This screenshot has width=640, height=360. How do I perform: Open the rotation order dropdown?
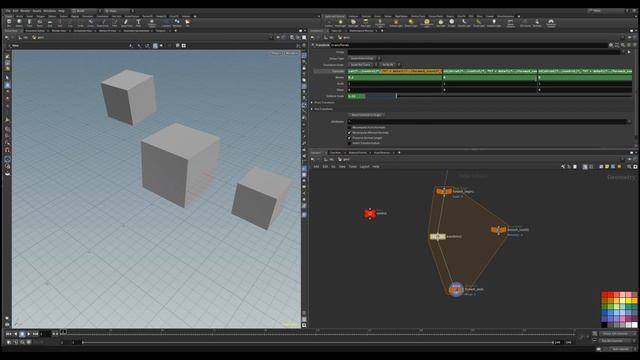pos(390,64)
